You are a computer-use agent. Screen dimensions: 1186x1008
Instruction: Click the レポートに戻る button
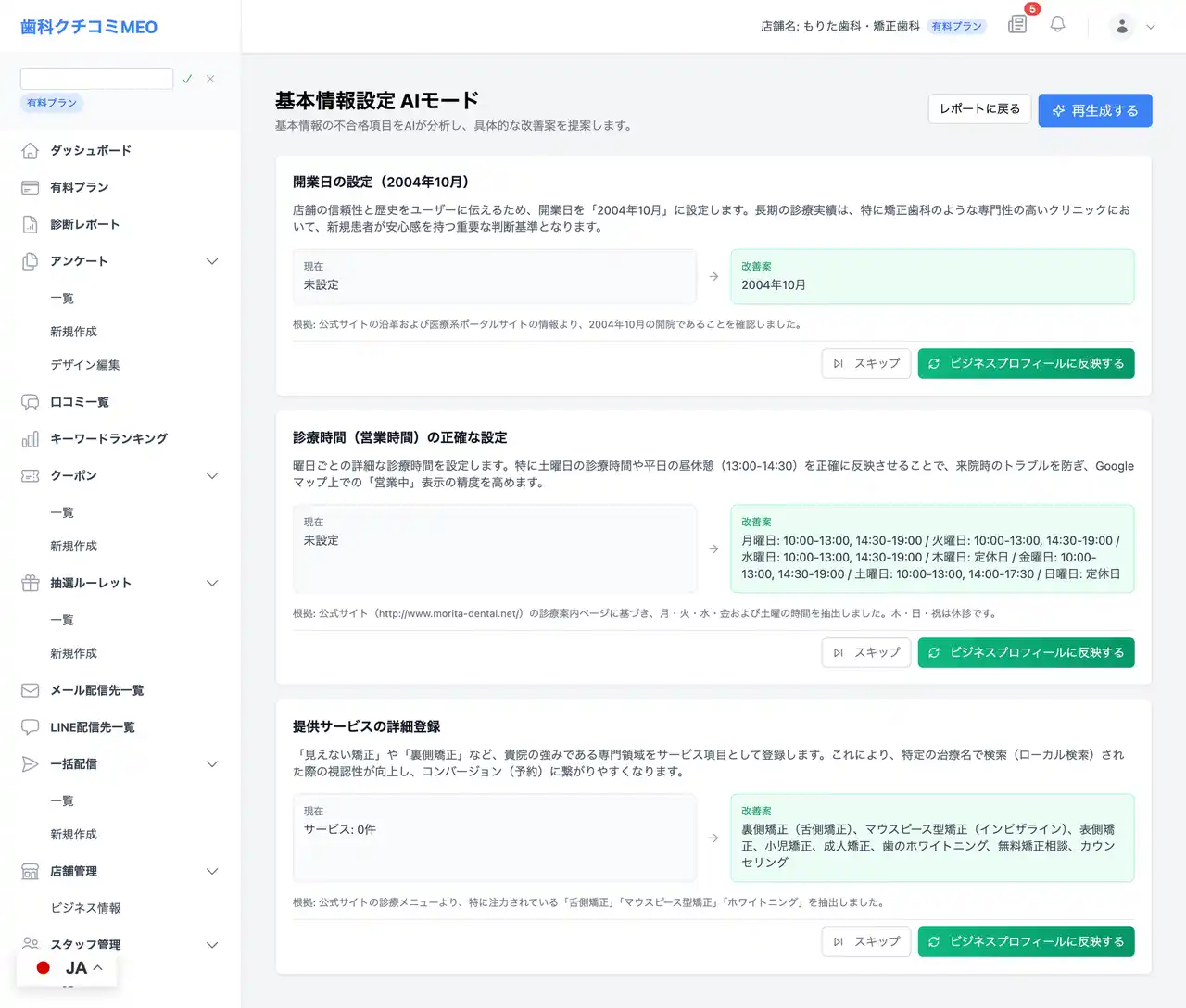click(x=979, y=109)
